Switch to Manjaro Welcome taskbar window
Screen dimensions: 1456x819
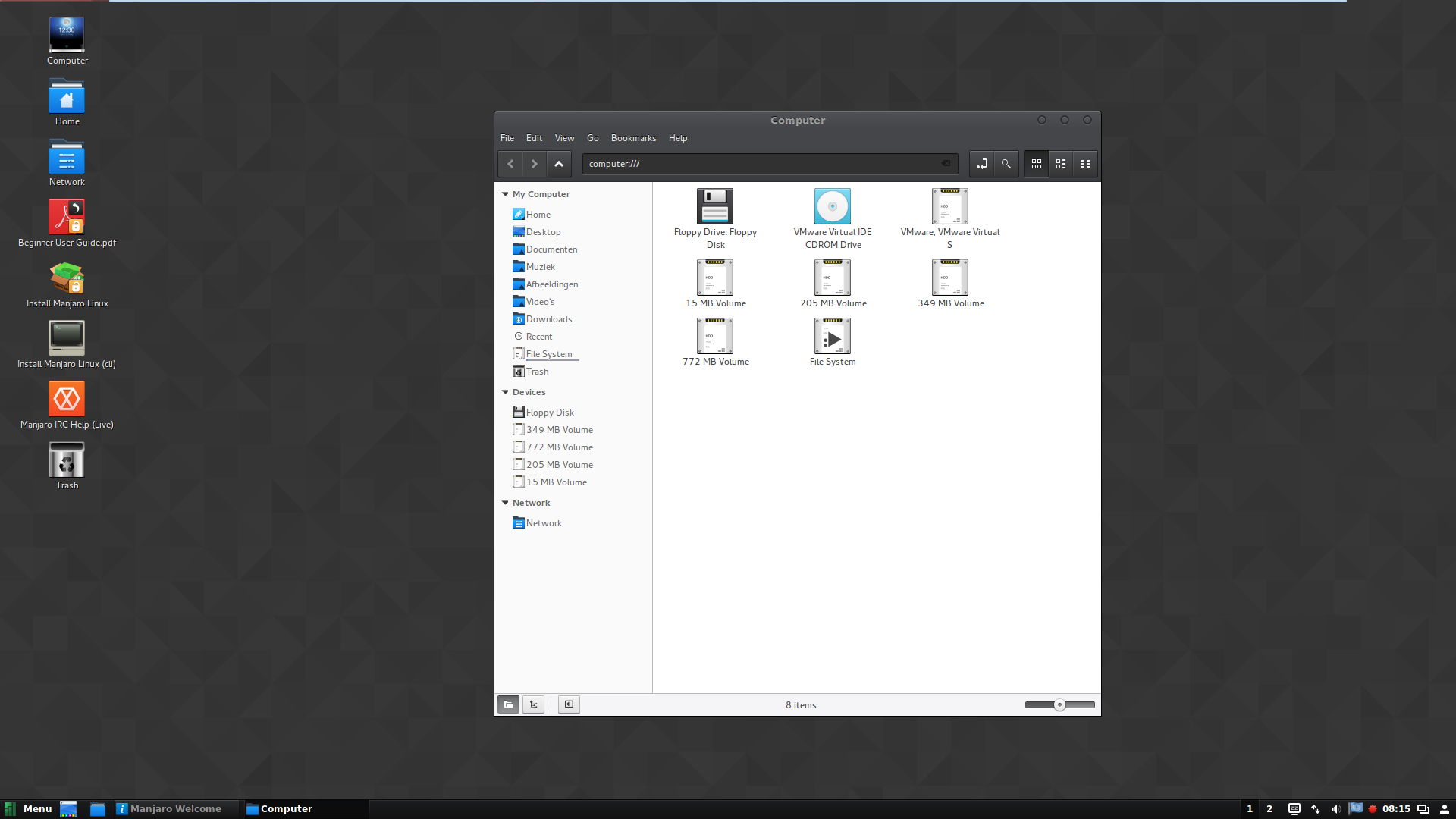175,809
